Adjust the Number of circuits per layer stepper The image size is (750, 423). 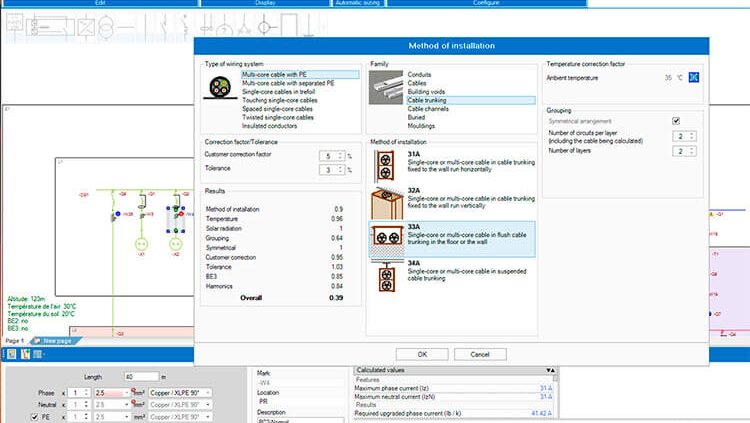[x=692, y=136]
